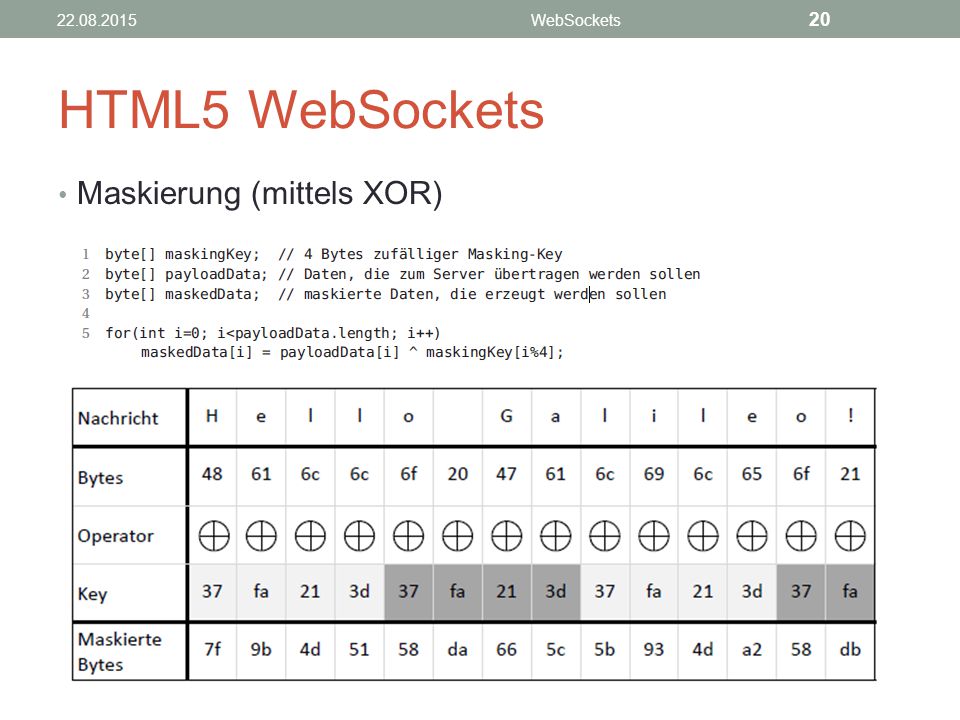Select the exclamation mark in the Nachricht row

click(850, 416)
